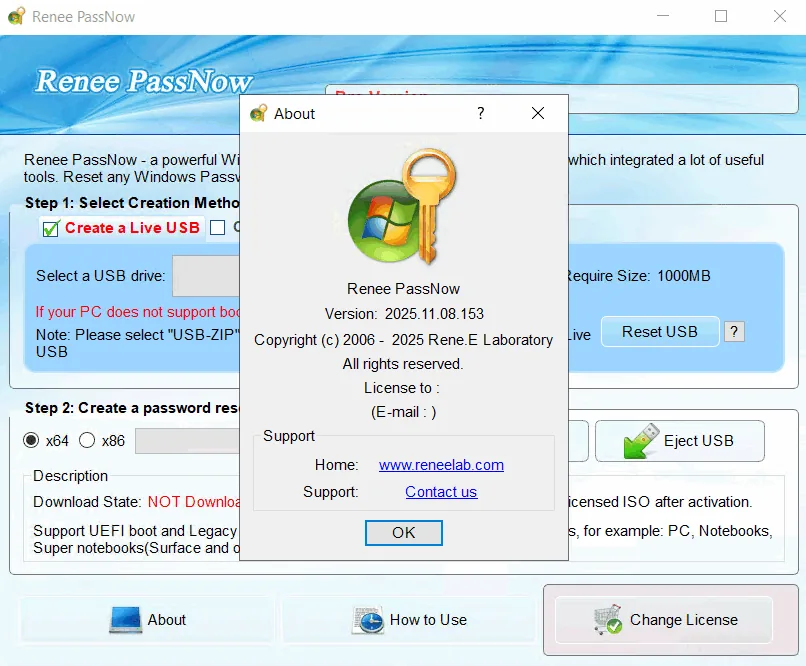This screenshot has height=666, width=806.
Task: Click the key logo in About dialog
Action: pos(402,206)
